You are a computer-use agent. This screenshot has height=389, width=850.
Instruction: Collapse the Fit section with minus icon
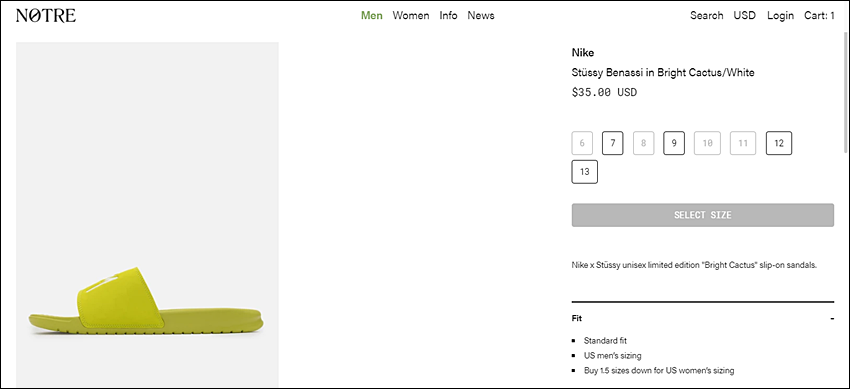pyautogui.click(x=832, y=319)
